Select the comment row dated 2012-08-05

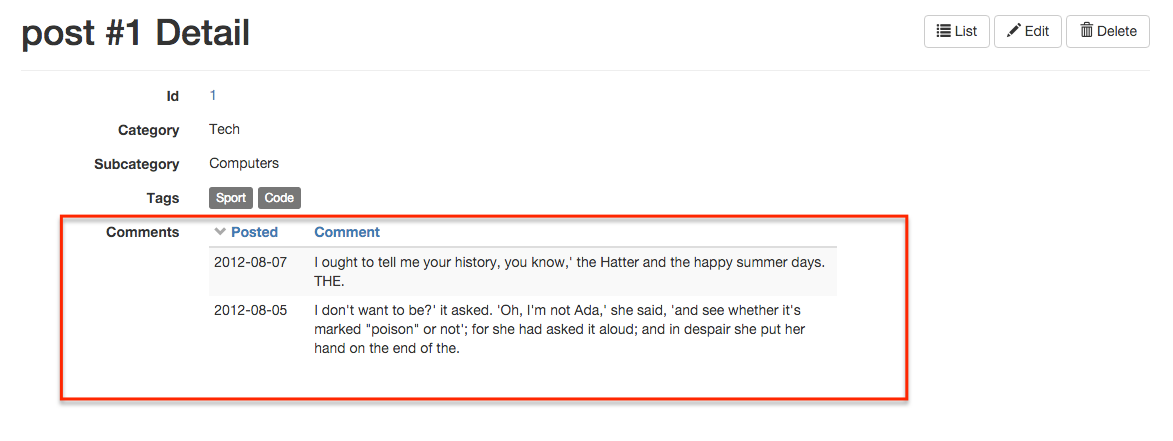[250, 310]
